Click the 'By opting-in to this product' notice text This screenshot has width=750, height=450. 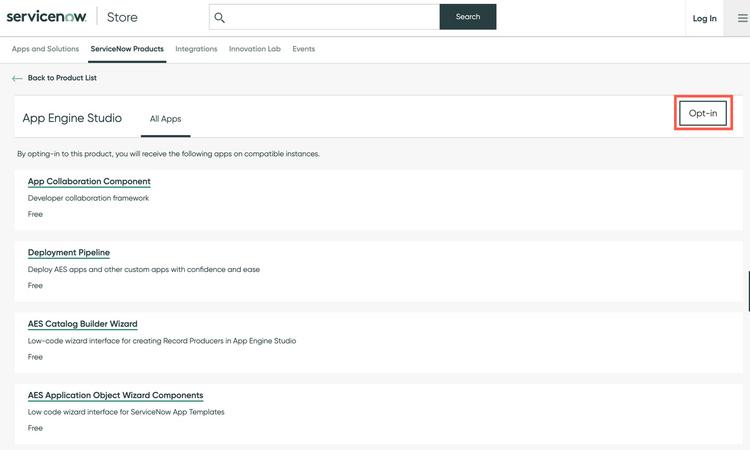click(x=168, y=154)
